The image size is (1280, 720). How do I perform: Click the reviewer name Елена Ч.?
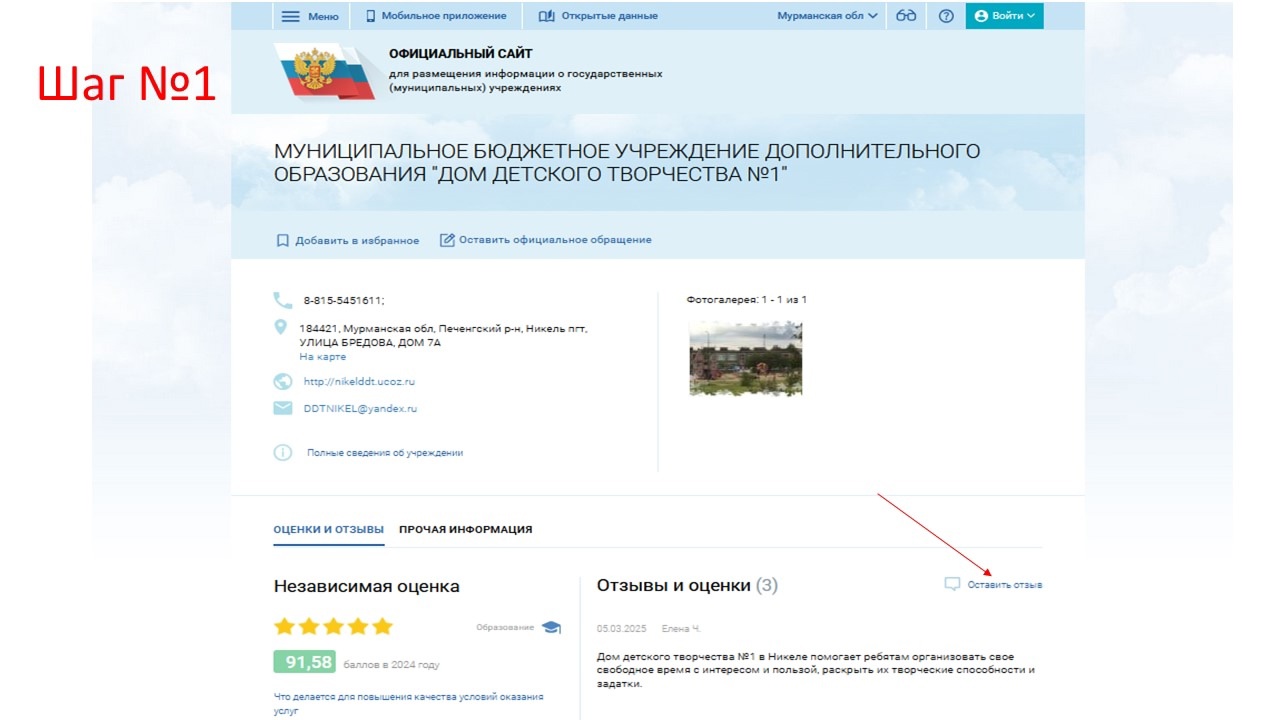[682, 629]
